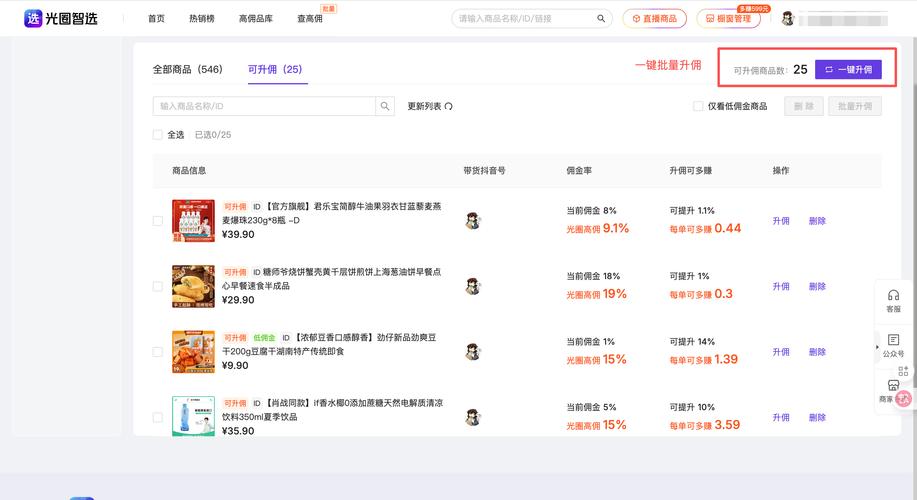Click the user avatar in header

(788, 19)
